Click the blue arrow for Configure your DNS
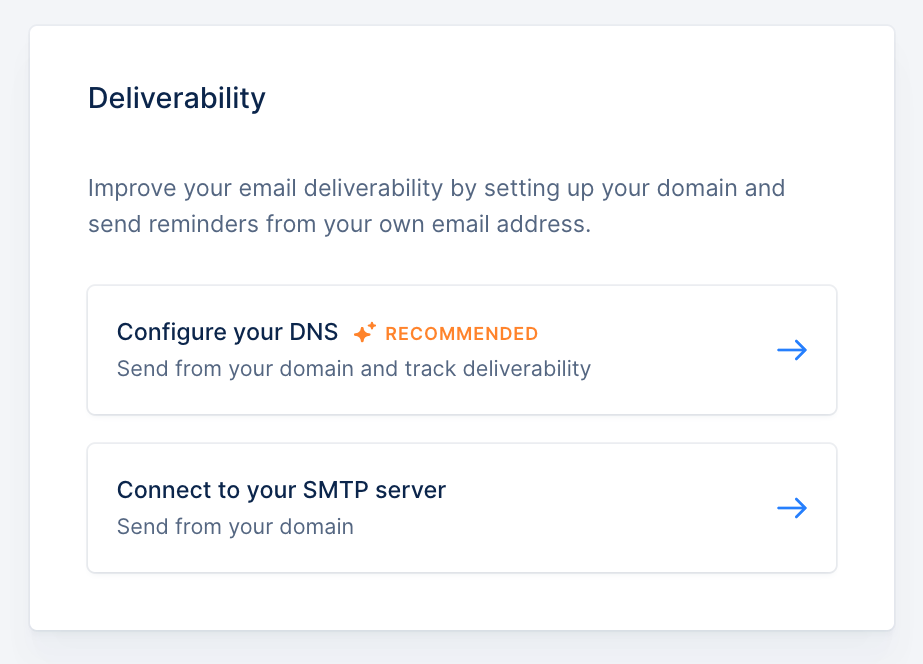 [792, 350]
